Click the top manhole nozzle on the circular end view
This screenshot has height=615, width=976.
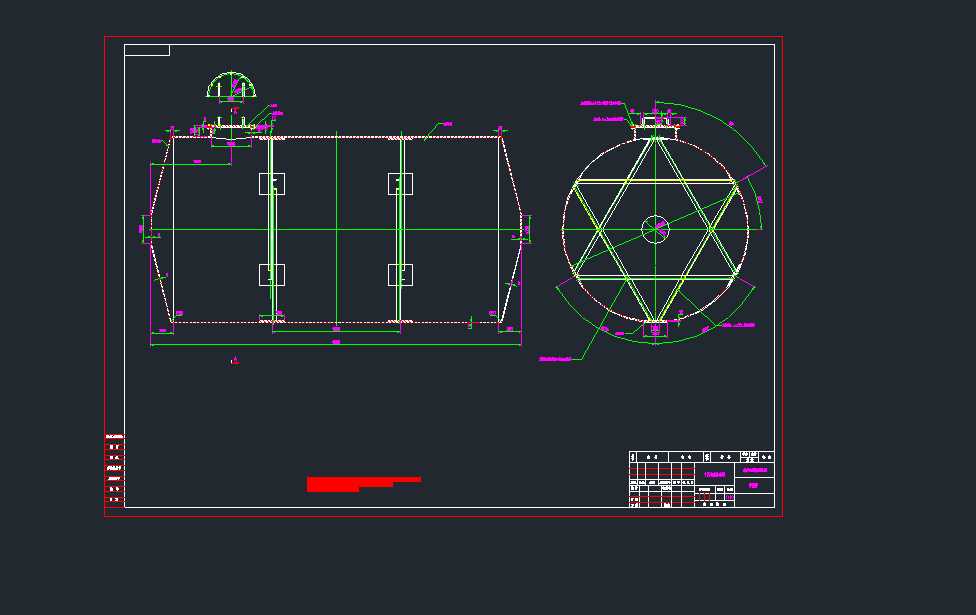tap(655, 126)
